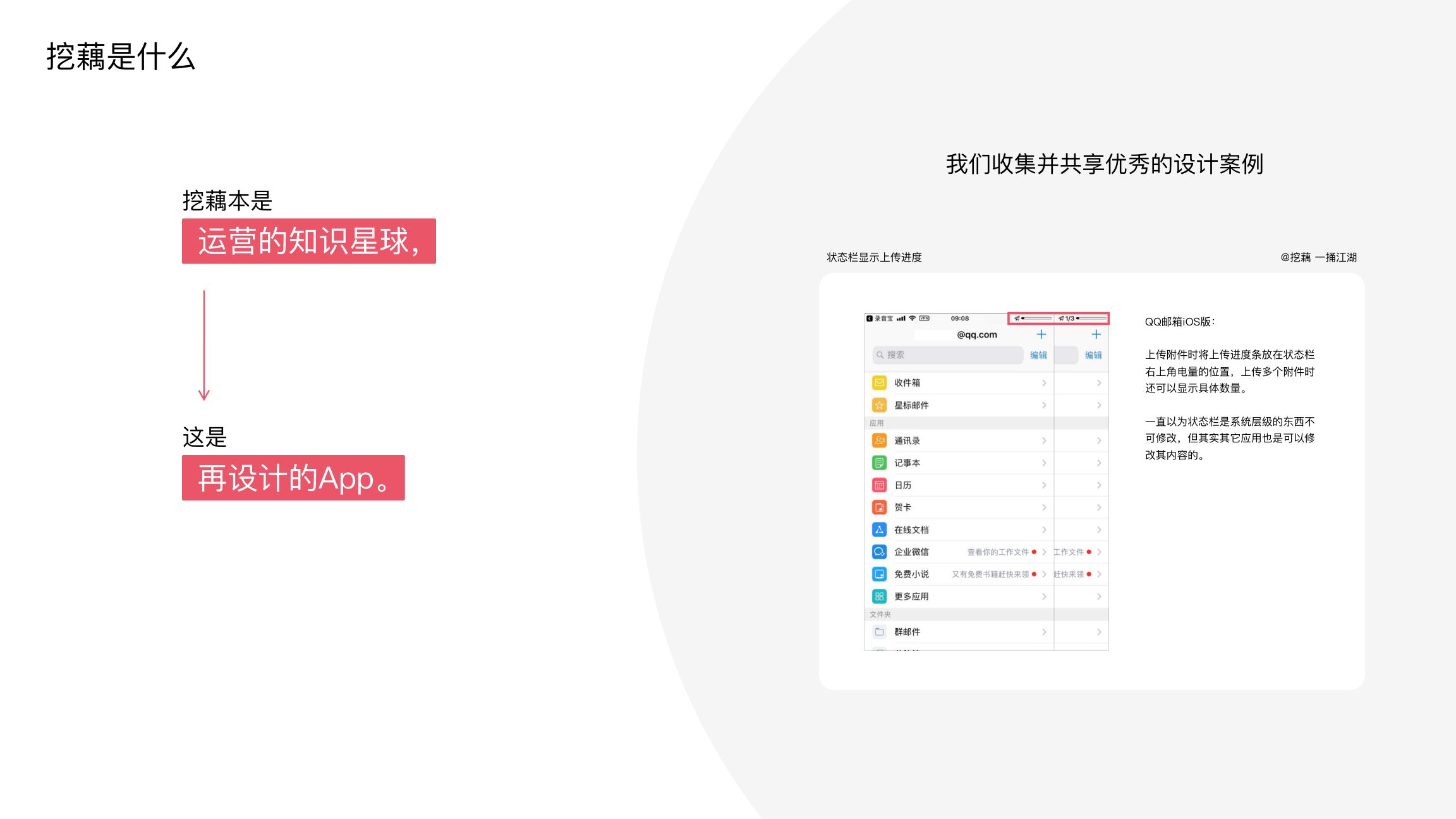Open the blue 在线文档 icon

(879, 530)
